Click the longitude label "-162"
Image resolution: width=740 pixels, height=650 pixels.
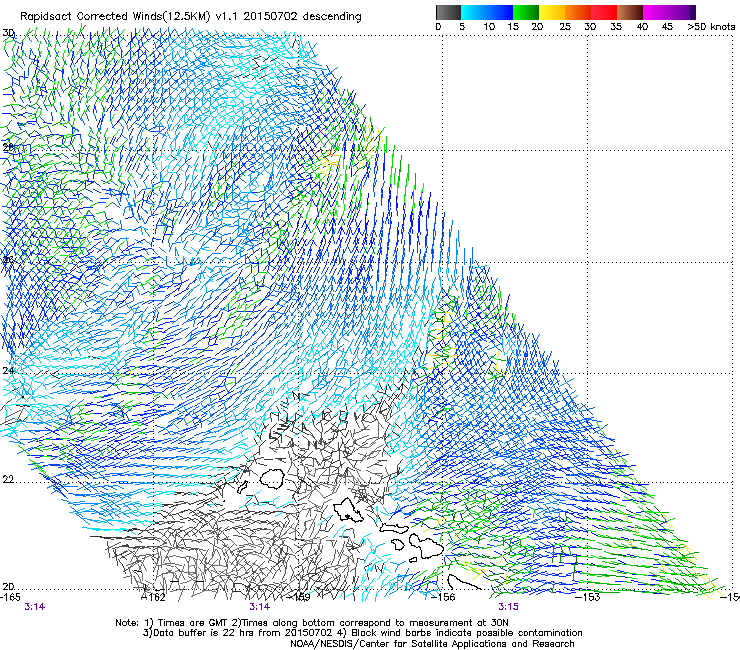point(154,597)
